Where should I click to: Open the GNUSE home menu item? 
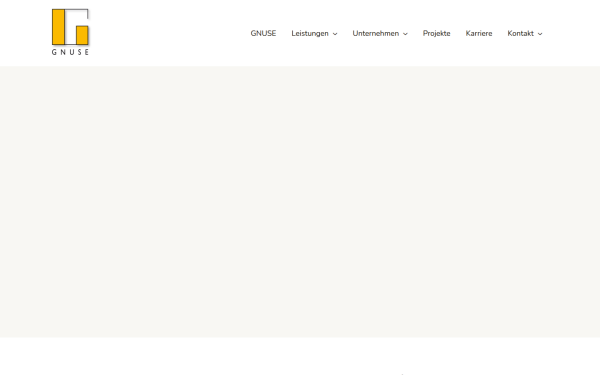coord(263,33)
